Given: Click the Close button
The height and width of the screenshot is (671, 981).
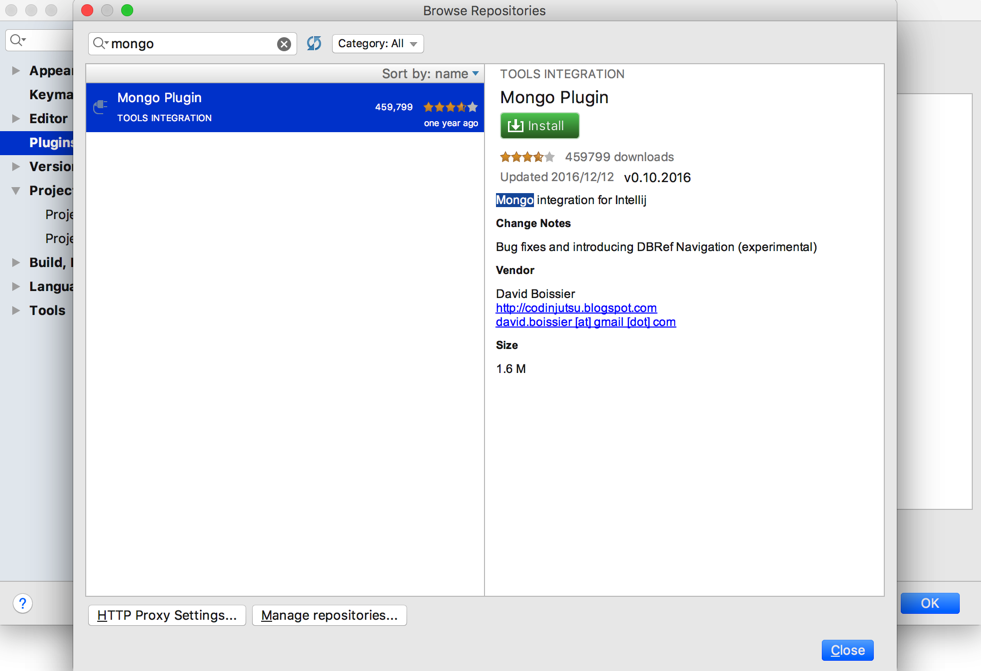Looking at the screenshot, I should [x=848, y=650].
